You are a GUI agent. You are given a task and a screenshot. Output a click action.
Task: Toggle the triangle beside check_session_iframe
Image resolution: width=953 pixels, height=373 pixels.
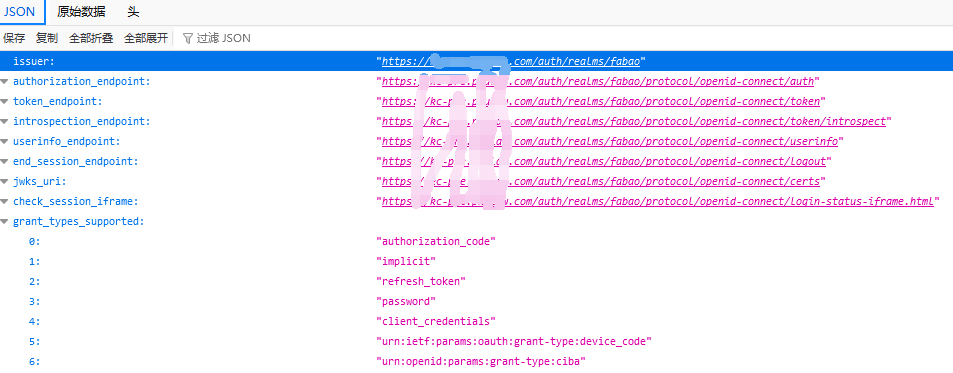tap(5, 202)
